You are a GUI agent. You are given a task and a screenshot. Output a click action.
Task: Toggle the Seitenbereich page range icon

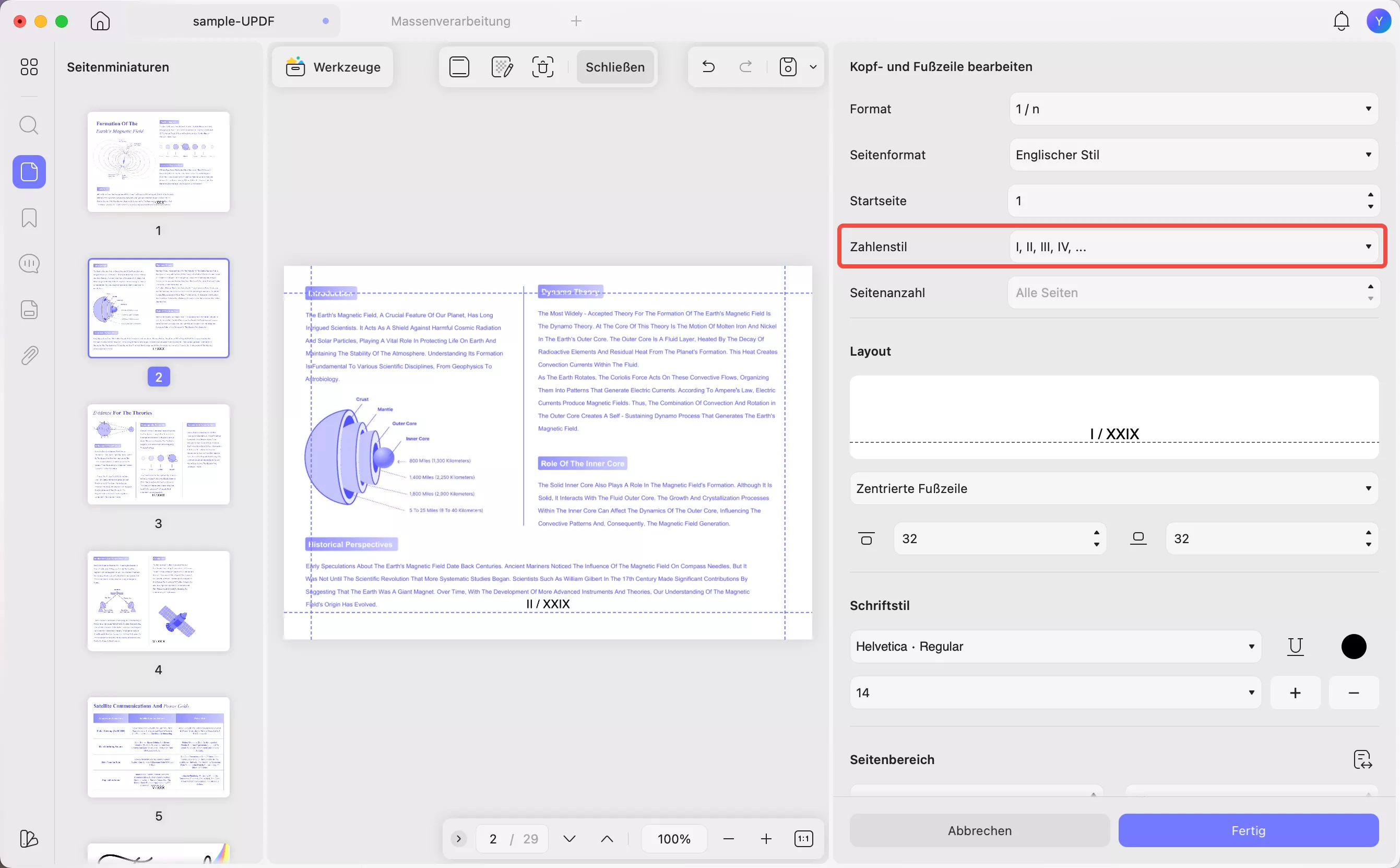click(1361, 759)
